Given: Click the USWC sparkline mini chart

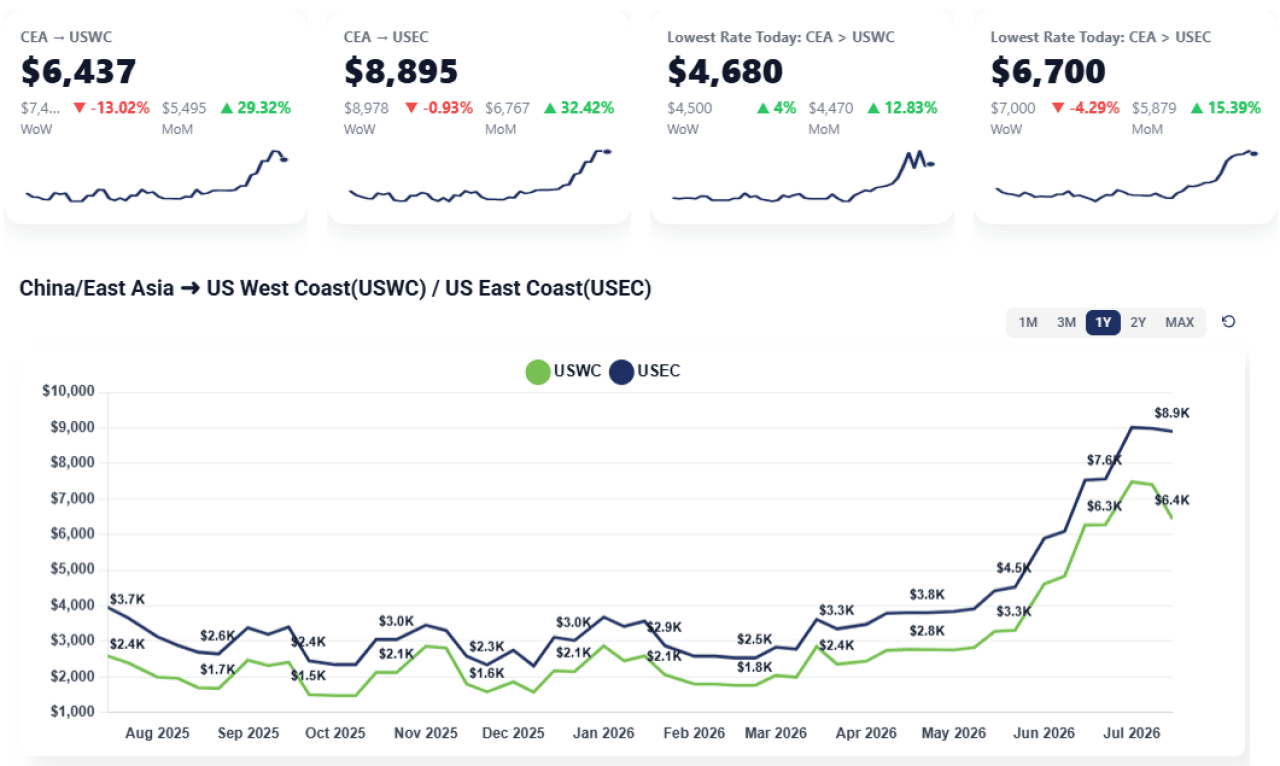Looking at the screenshot, I should click(157, 178).
